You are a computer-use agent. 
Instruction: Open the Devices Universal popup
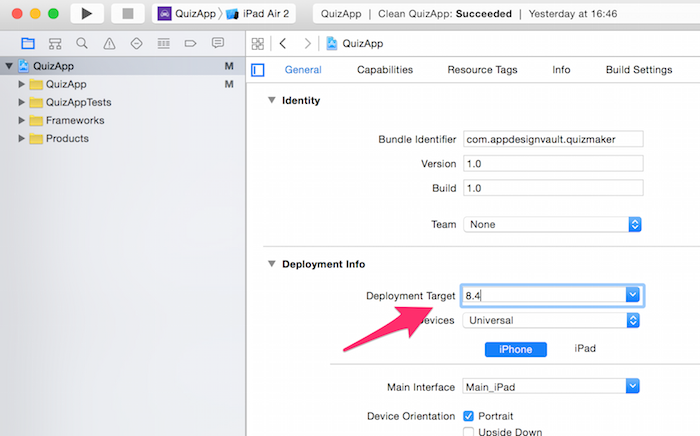coord(551,320)
